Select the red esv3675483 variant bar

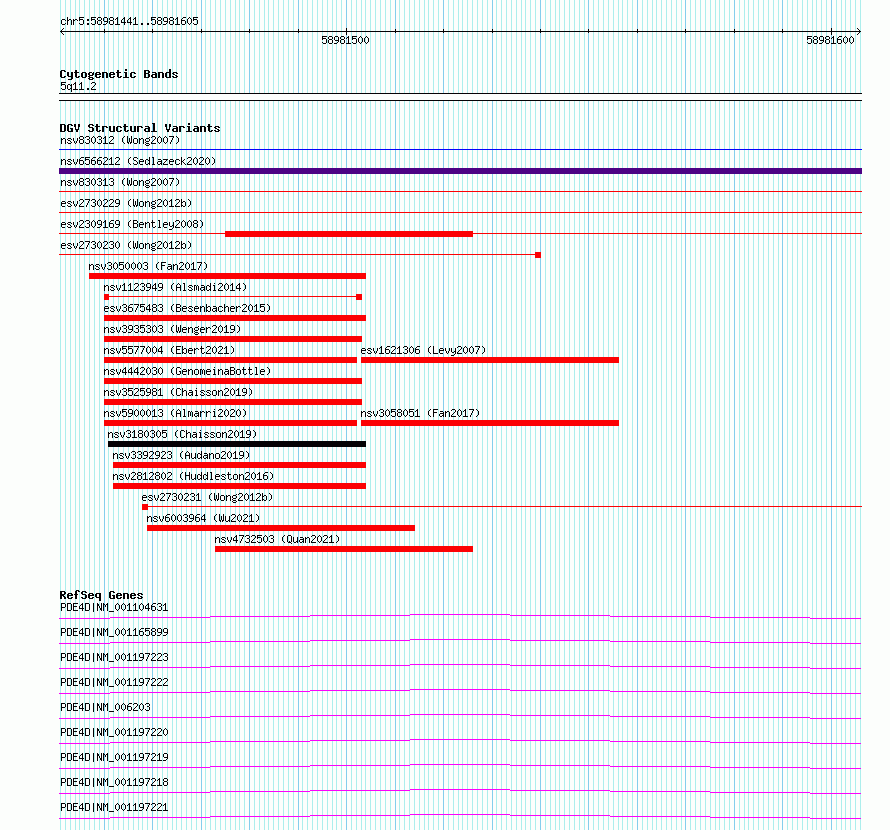click(235, 318)
